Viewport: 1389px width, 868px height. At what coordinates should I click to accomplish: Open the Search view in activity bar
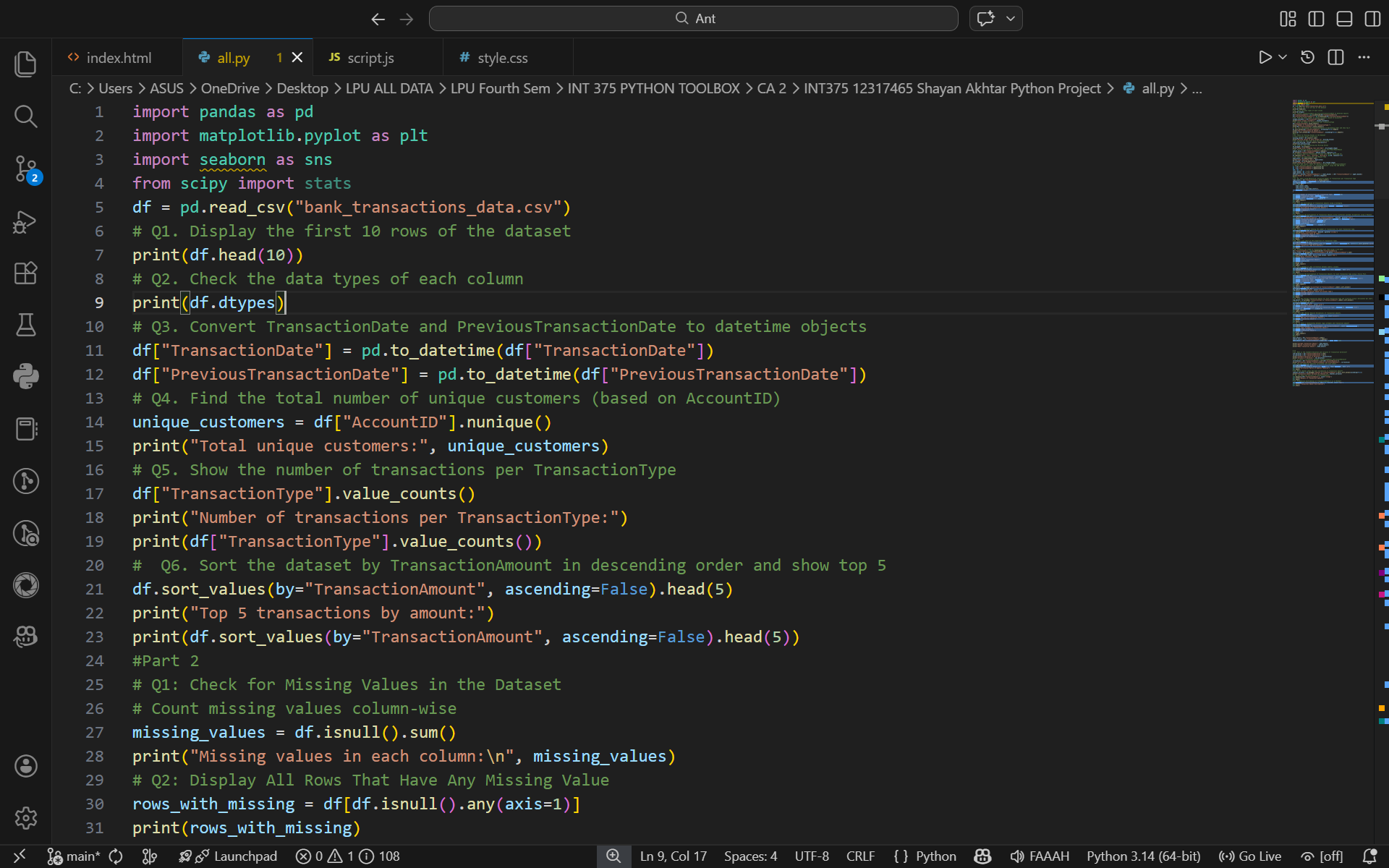26,116
